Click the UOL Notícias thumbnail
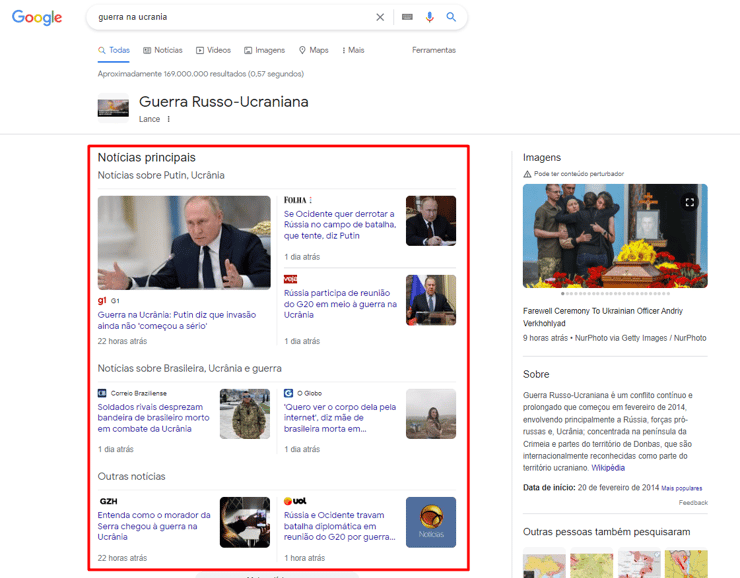Image resolution: width=740 pixels, height=578 pixels. (431, 522)
